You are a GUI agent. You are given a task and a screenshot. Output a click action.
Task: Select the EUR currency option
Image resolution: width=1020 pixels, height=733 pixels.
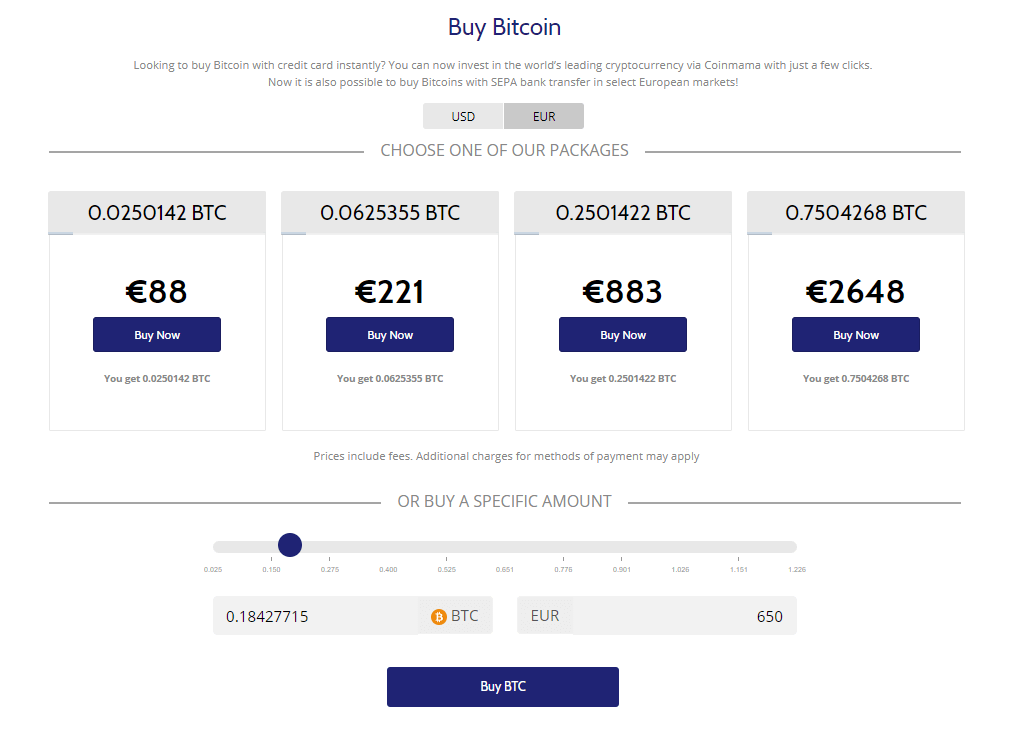tap(544, 116)
